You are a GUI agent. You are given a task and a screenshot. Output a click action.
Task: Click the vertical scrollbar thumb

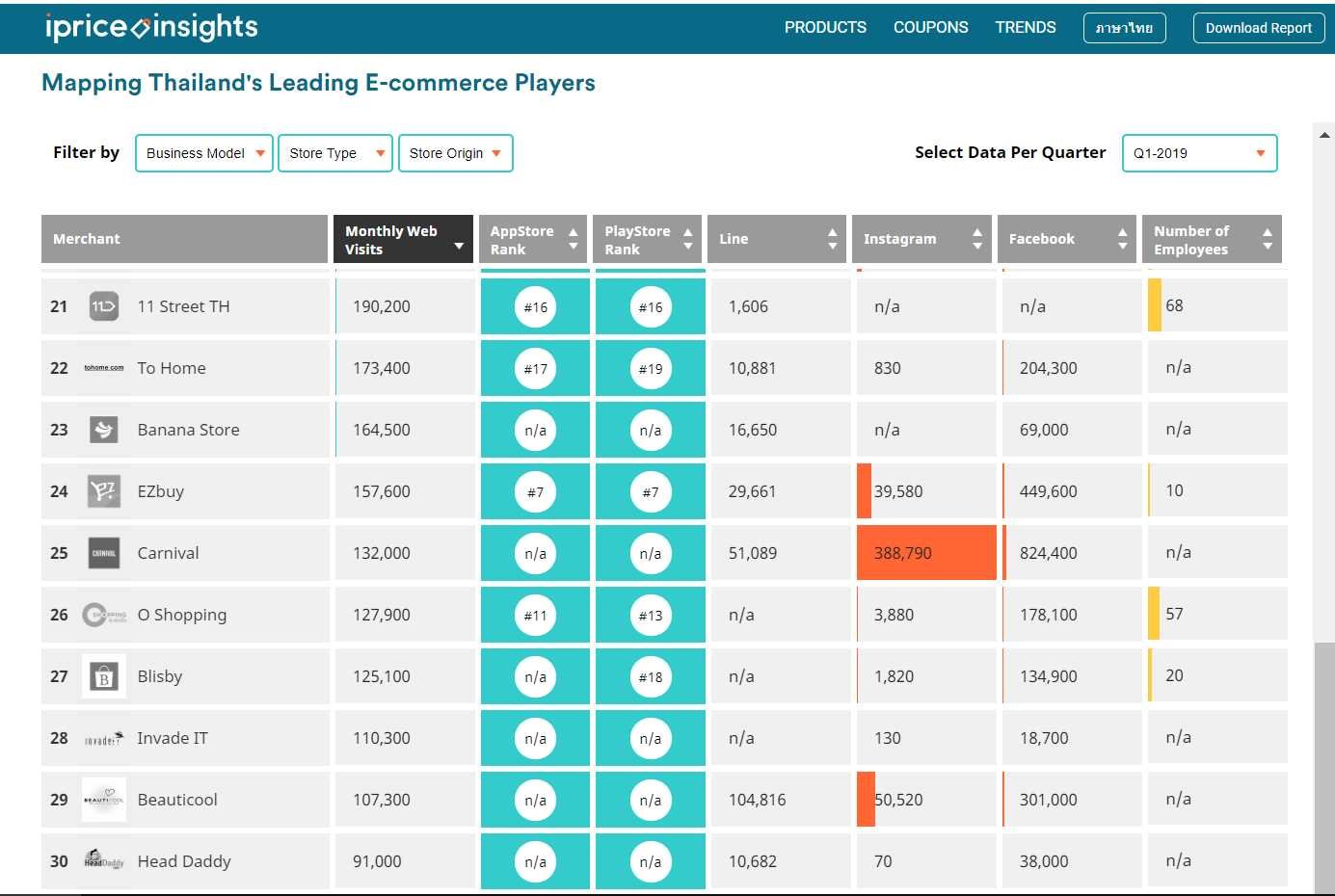1324,767
